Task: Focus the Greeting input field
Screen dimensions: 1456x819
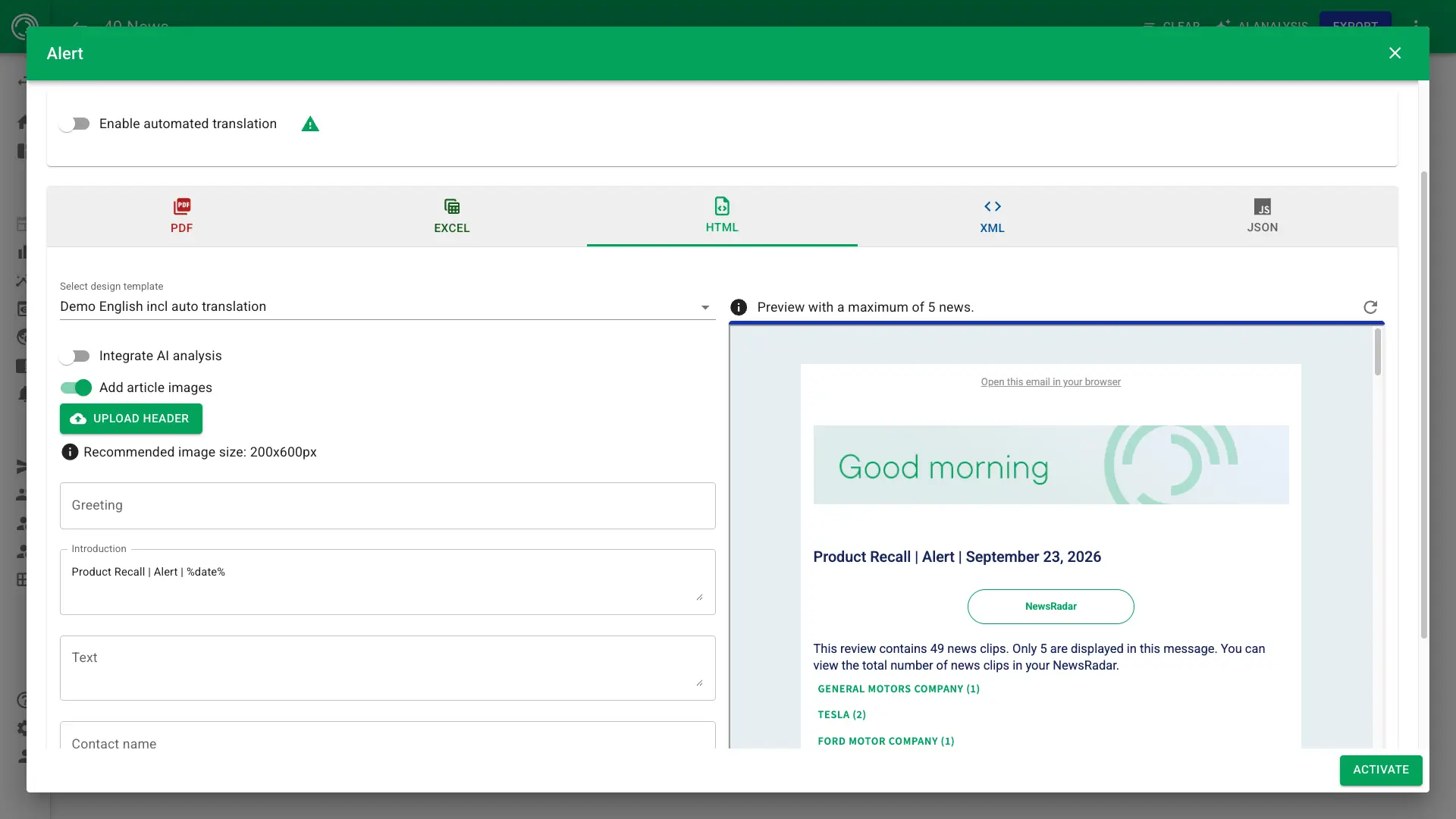Action: pos(388,506)
